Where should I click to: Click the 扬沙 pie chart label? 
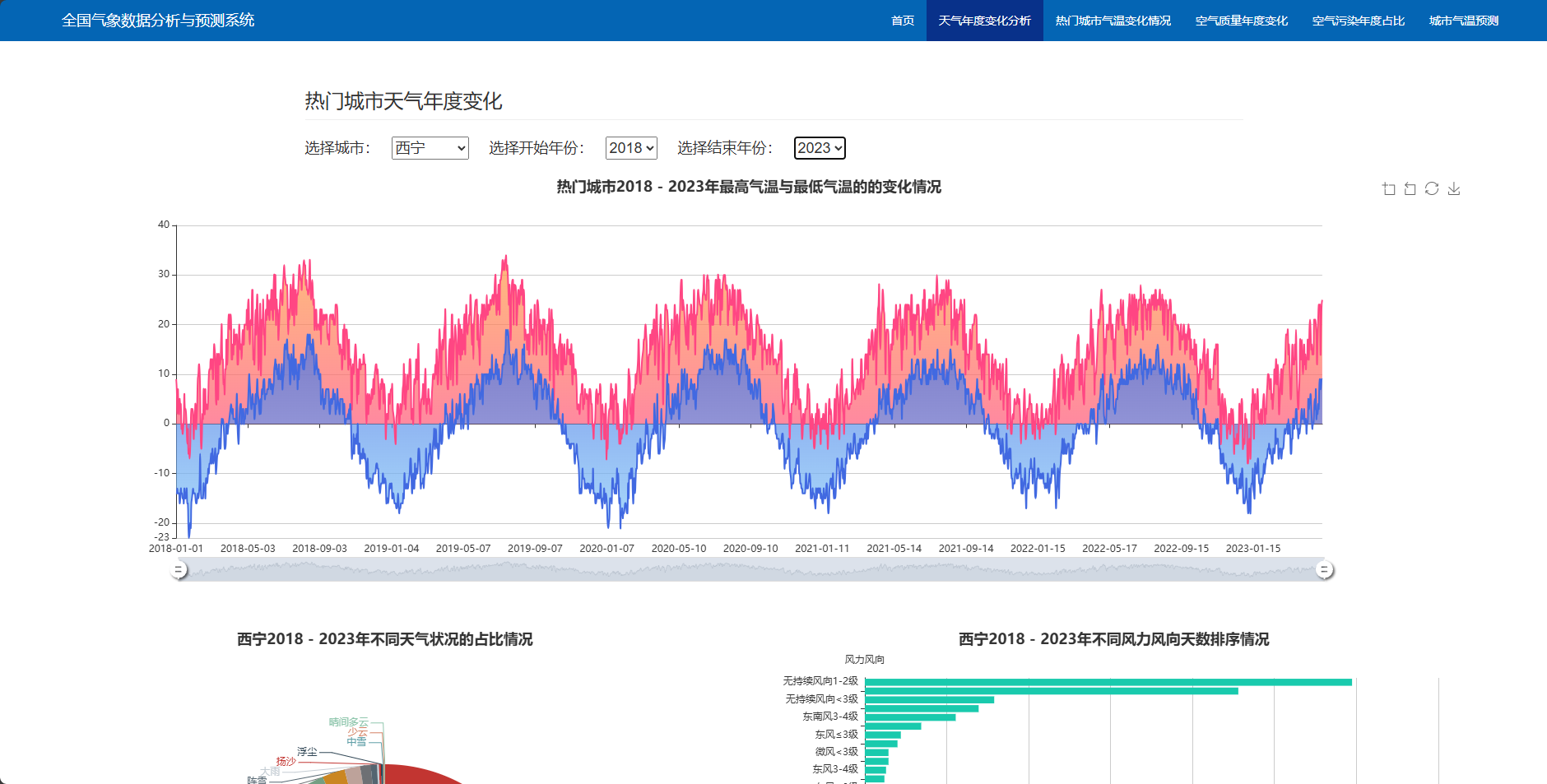pos(286,762)
